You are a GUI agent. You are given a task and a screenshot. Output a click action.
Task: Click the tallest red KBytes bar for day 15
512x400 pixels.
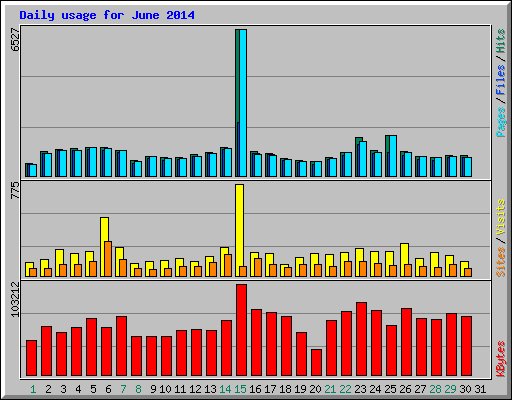[x=241, y=330]
